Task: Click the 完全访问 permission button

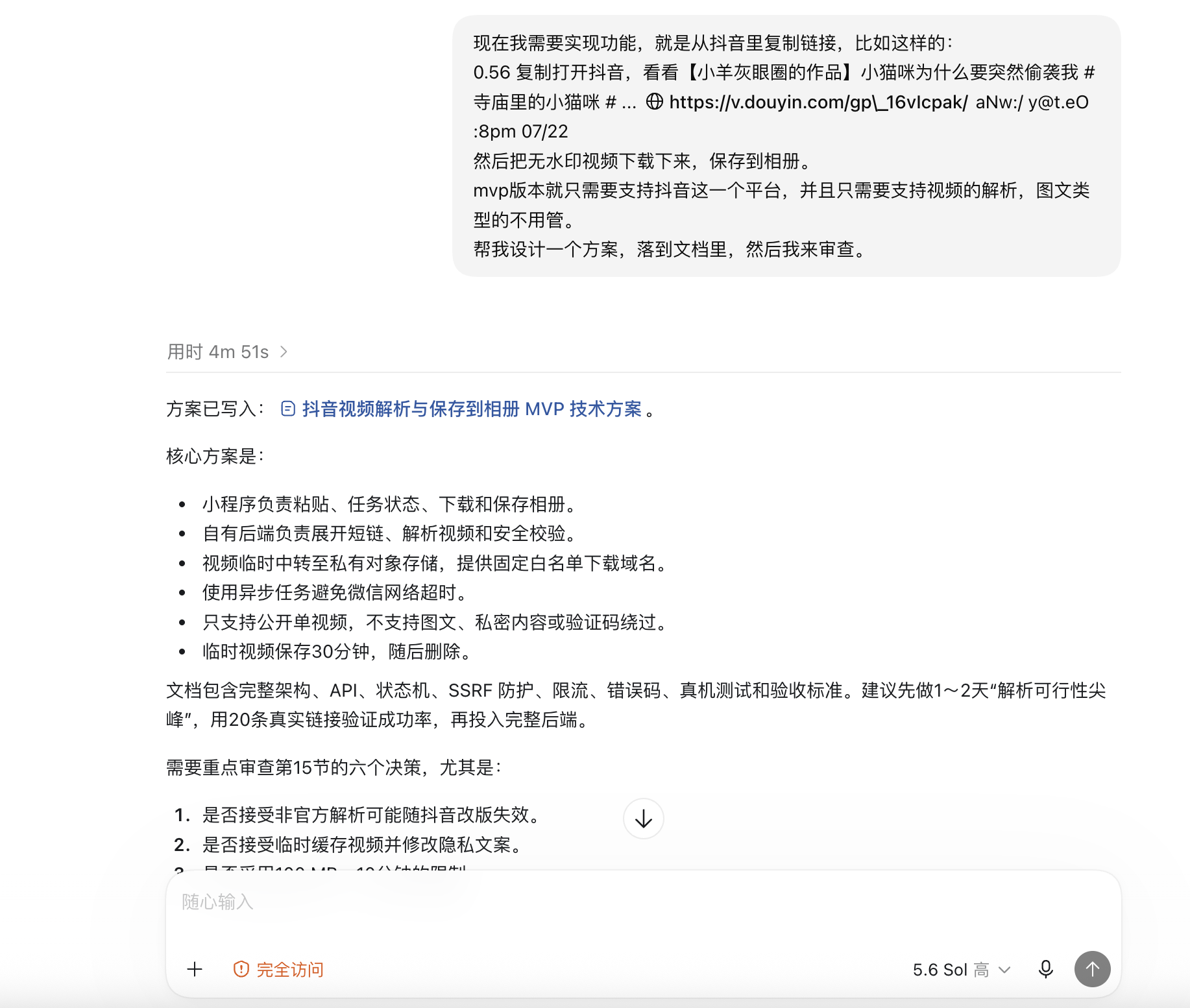Action: (278, 969)
